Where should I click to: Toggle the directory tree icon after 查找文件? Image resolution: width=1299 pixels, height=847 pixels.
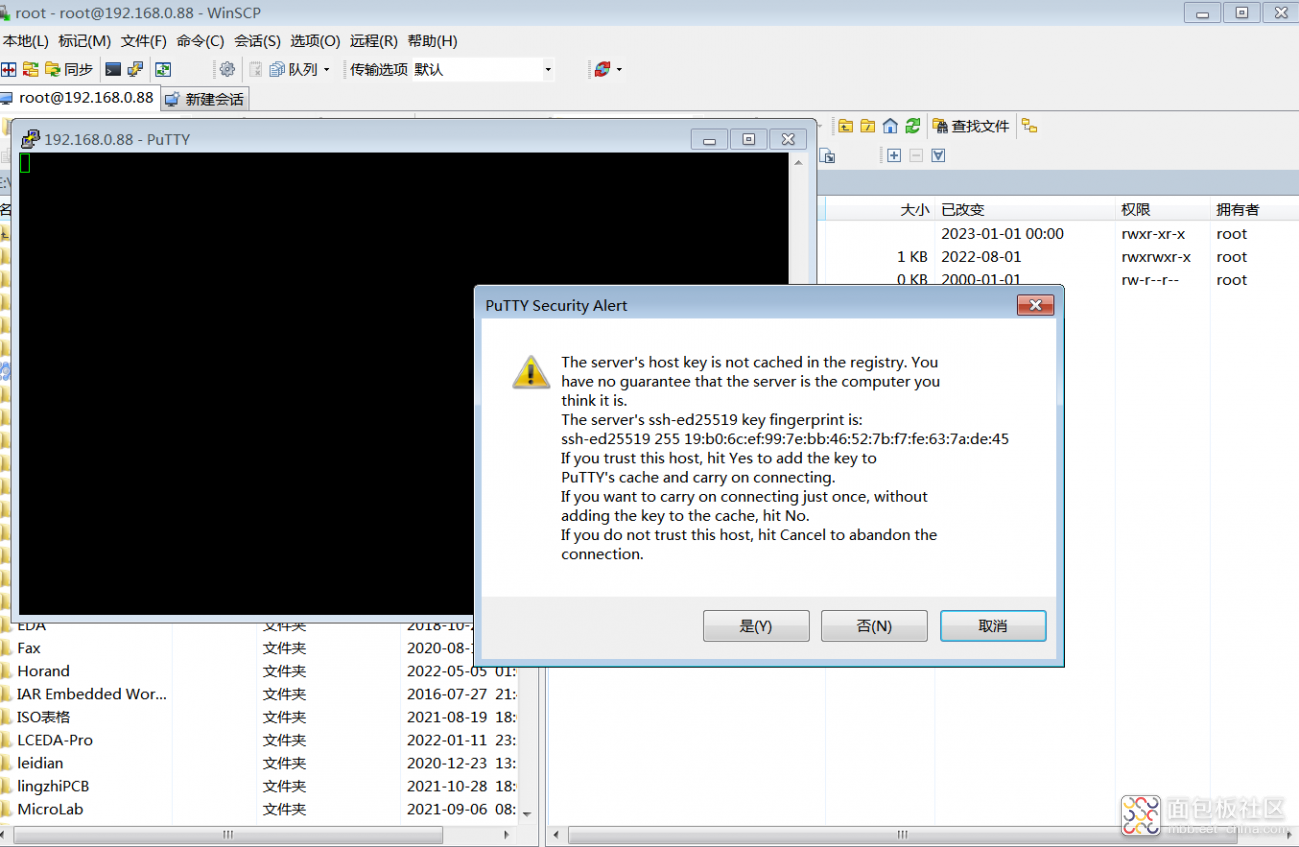pyautogui.click(x=1029, y=125)
